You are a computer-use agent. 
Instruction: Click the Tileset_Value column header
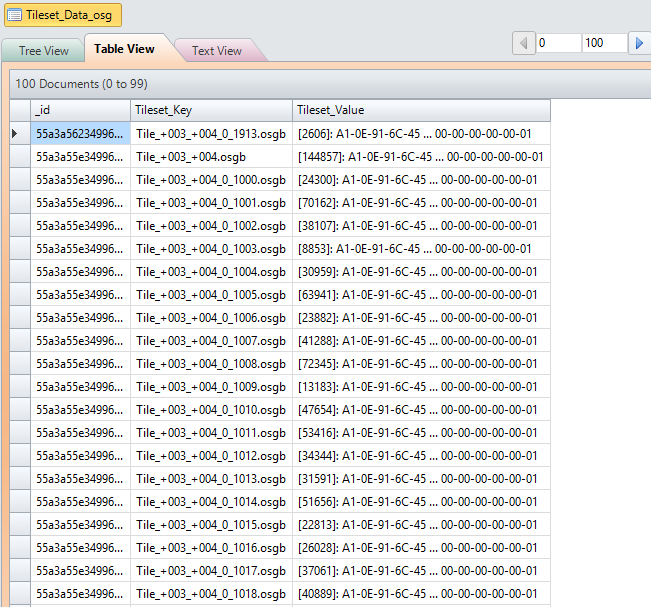(422, 110)
